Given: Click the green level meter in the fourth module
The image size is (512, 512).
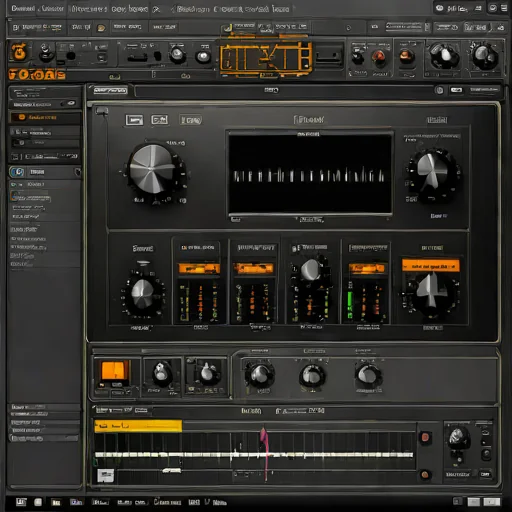Looking at the screenshot, I should [350, 304].
